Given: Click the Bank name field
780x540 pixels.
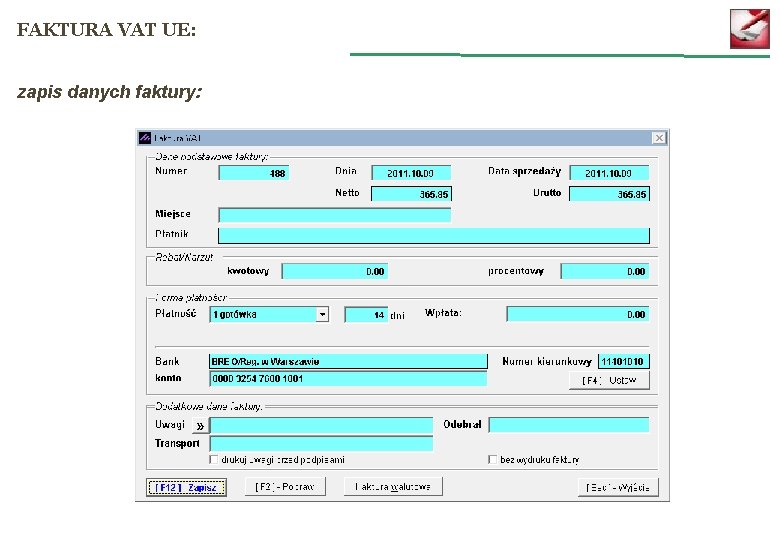Looking at the screenshot, I should (348, 361).
